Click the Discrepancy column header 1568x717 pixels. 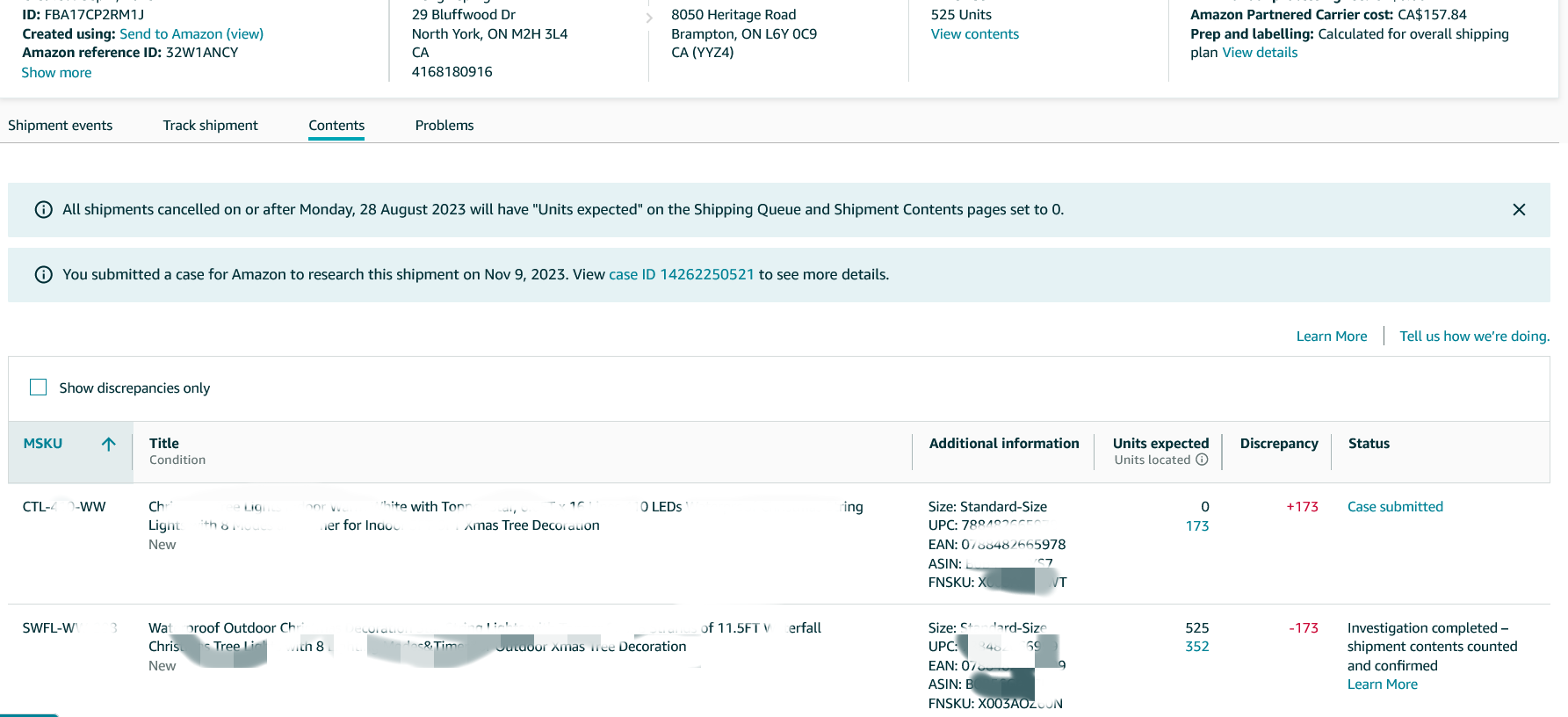click(1279, 444)
